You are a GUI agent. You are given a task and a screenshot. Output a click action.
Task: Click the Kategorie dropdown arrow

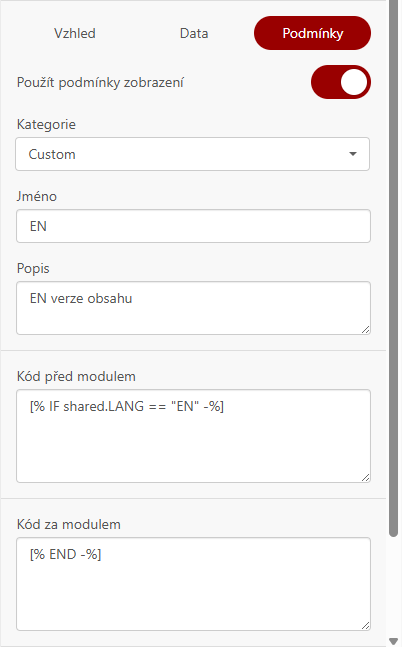point(352,154)
